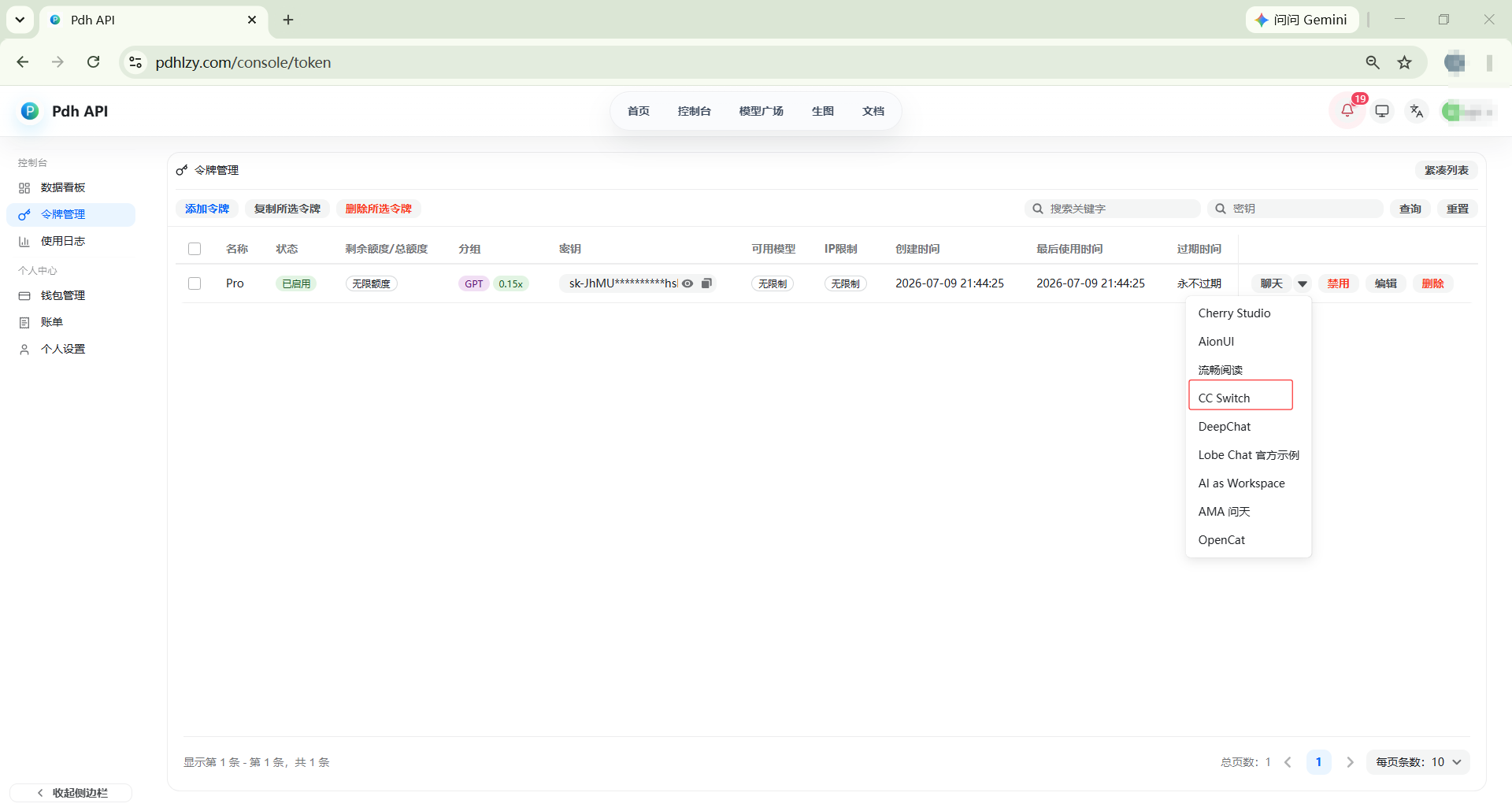The image size is (1512, 811).
Task: Check the Pro token row checkbox
Action: (195, 283)
